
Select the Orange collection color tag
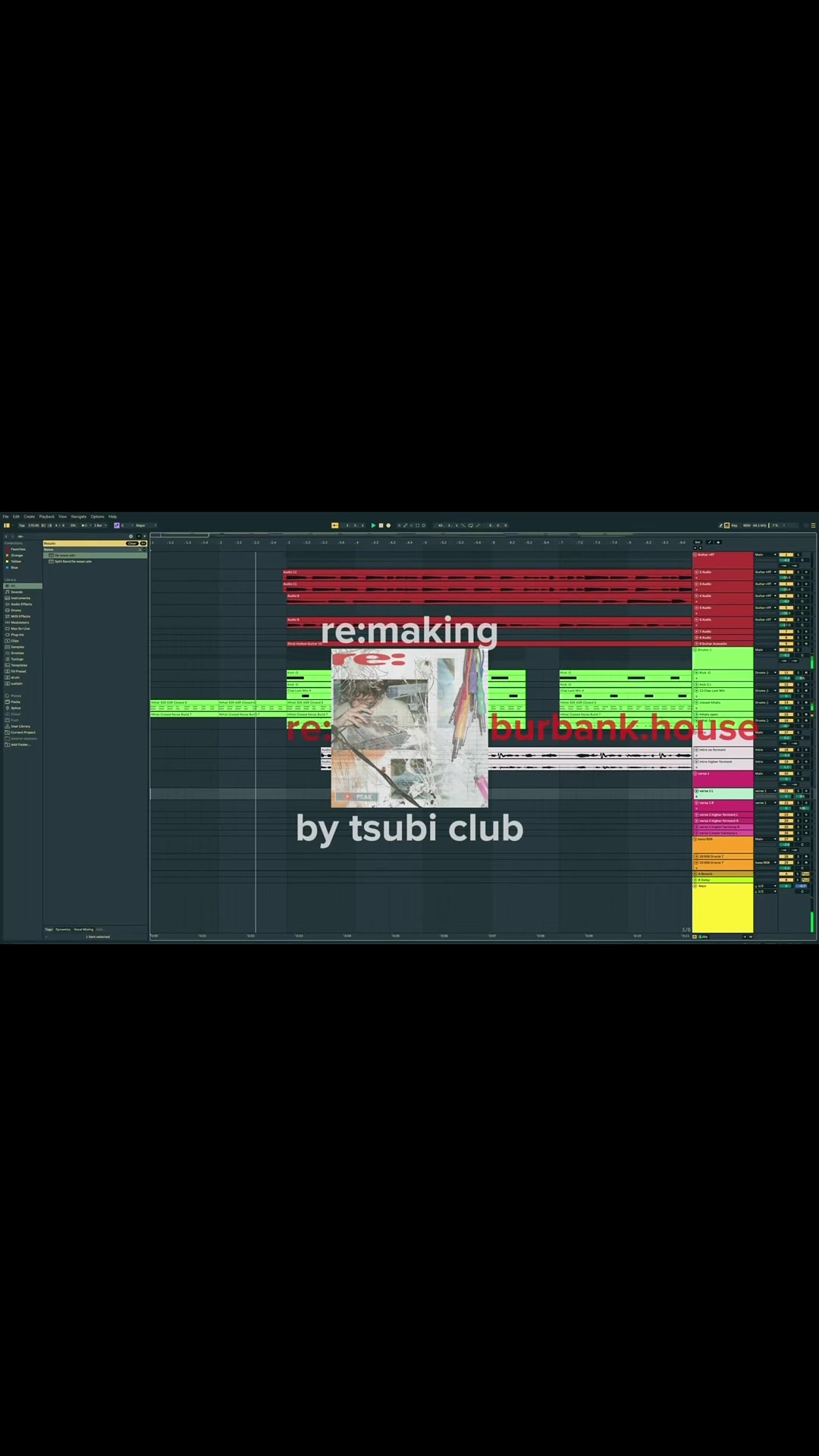click(x=16, y=555)
